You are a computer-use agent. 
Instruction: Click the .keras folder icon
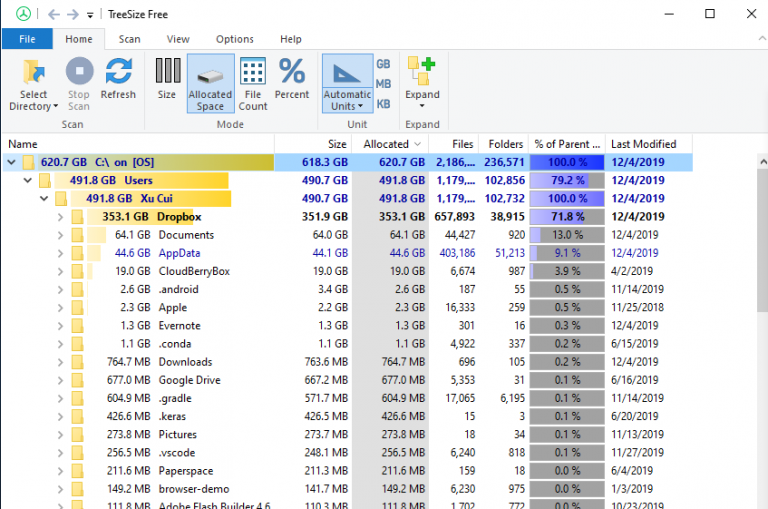[x=77, y=416]
